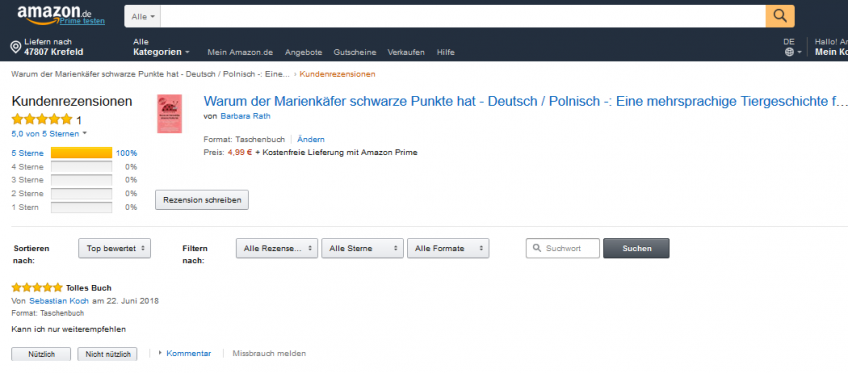This screenshot has width=848, height=373.
Task: Click the empty 1 Stern histogram bar
Action: coord(82,207)
